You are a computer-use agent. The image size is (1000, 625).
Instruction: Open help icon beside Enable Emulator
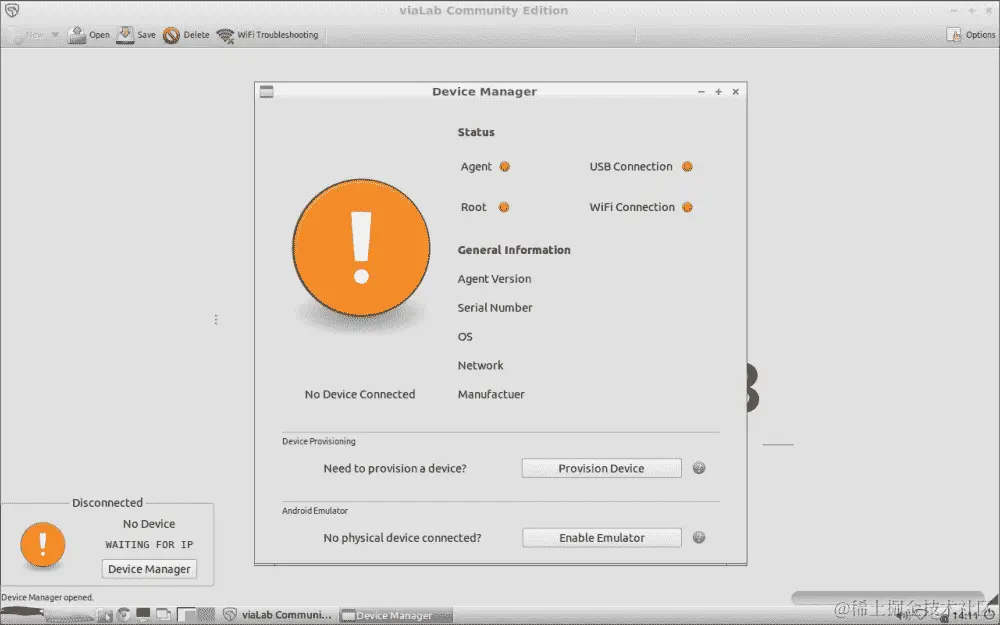tap(699, 538)
